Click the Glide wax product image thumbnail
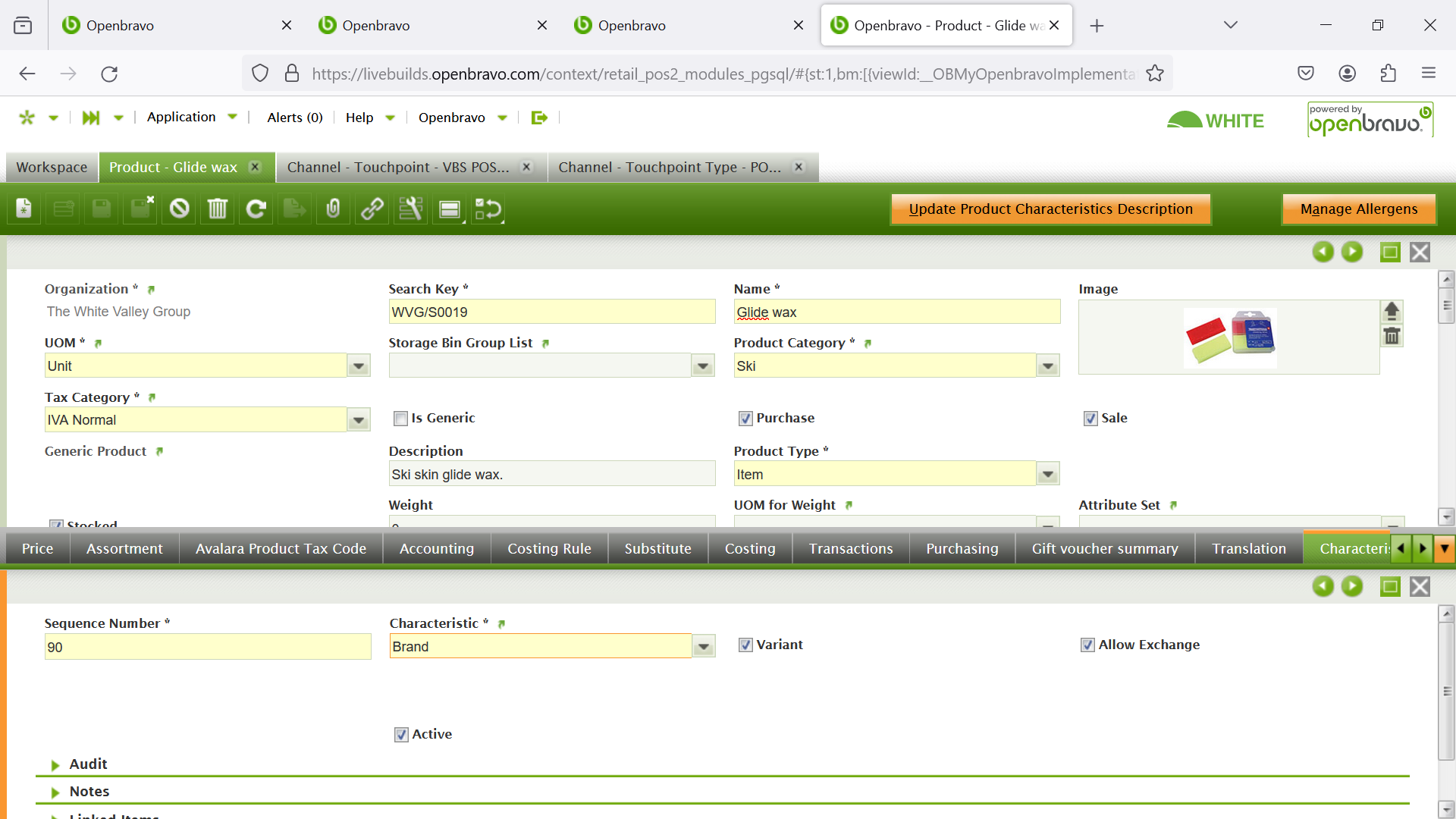Screen dimensions: 1456x819 pos(1229,337)
